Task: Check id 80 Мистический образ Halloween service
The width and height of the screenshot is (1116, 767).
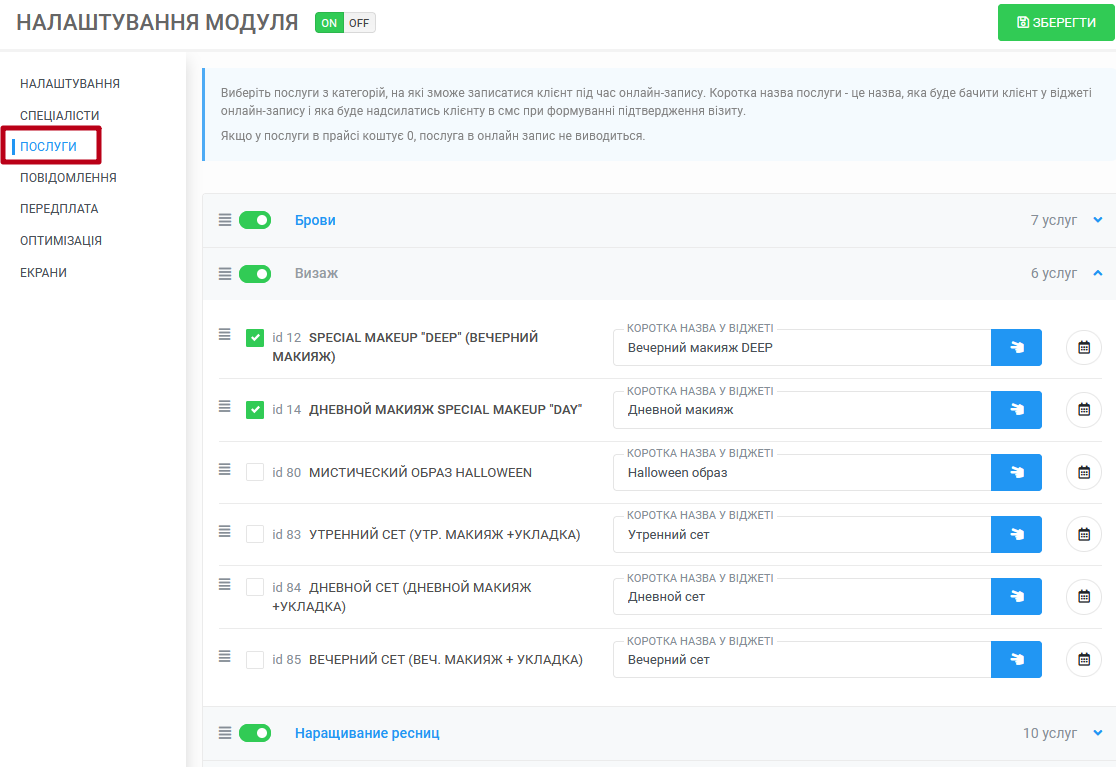Action: coord(255,472)
